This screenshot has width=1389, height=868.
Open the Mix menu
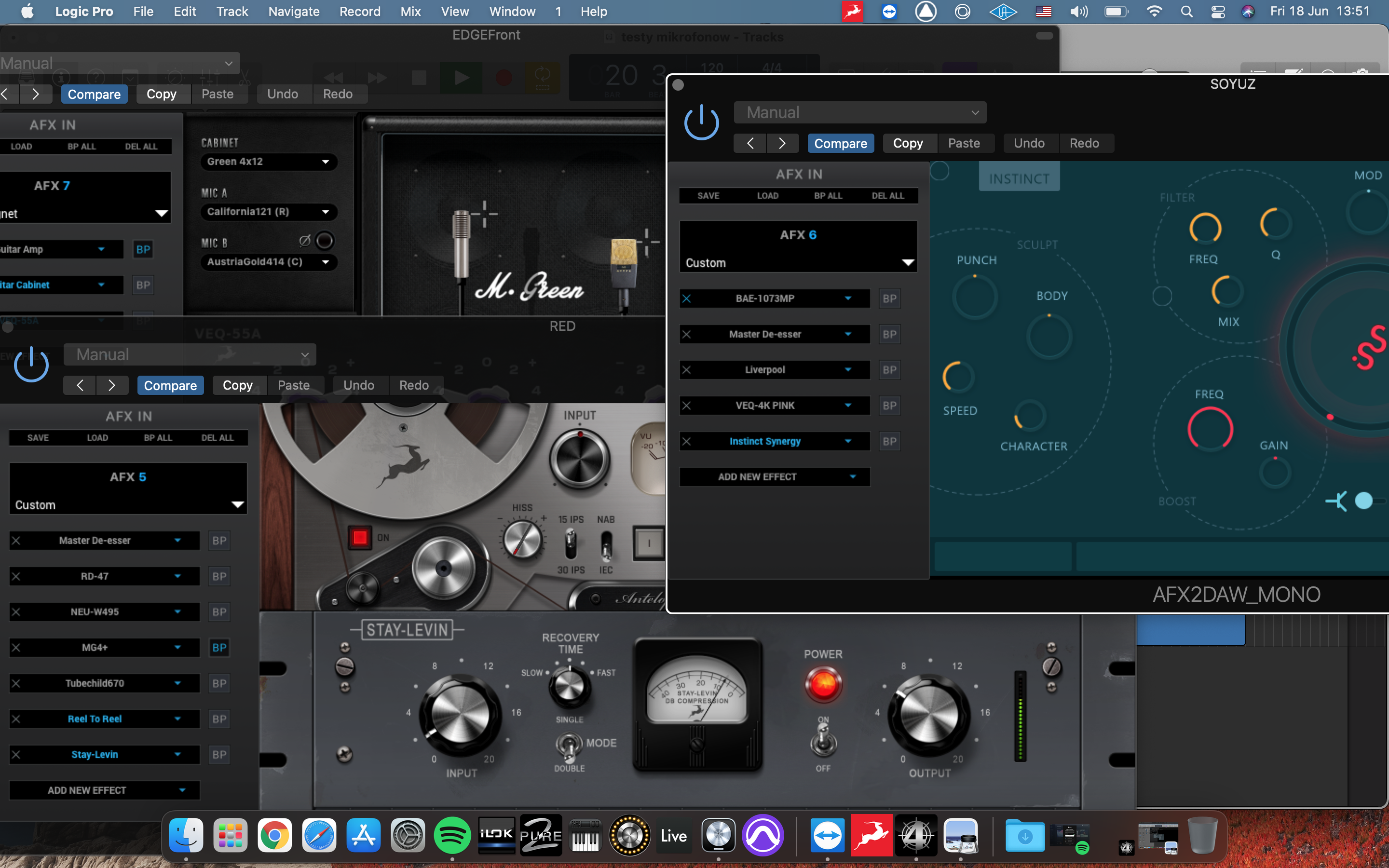(x=410, y=12)
